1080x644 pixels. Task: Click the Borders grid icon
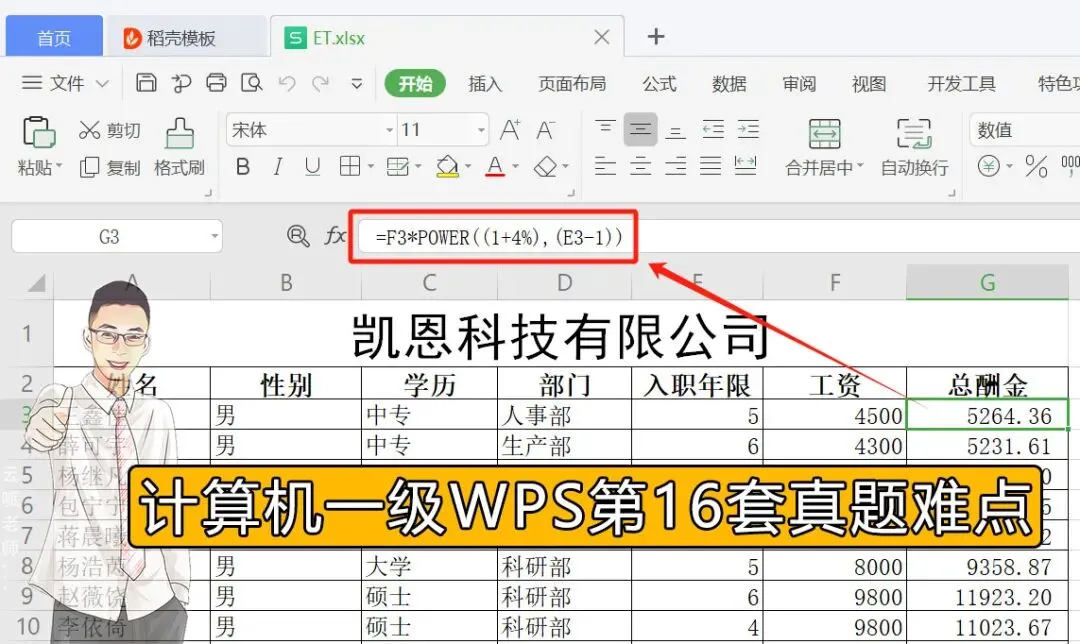point(350,166)
